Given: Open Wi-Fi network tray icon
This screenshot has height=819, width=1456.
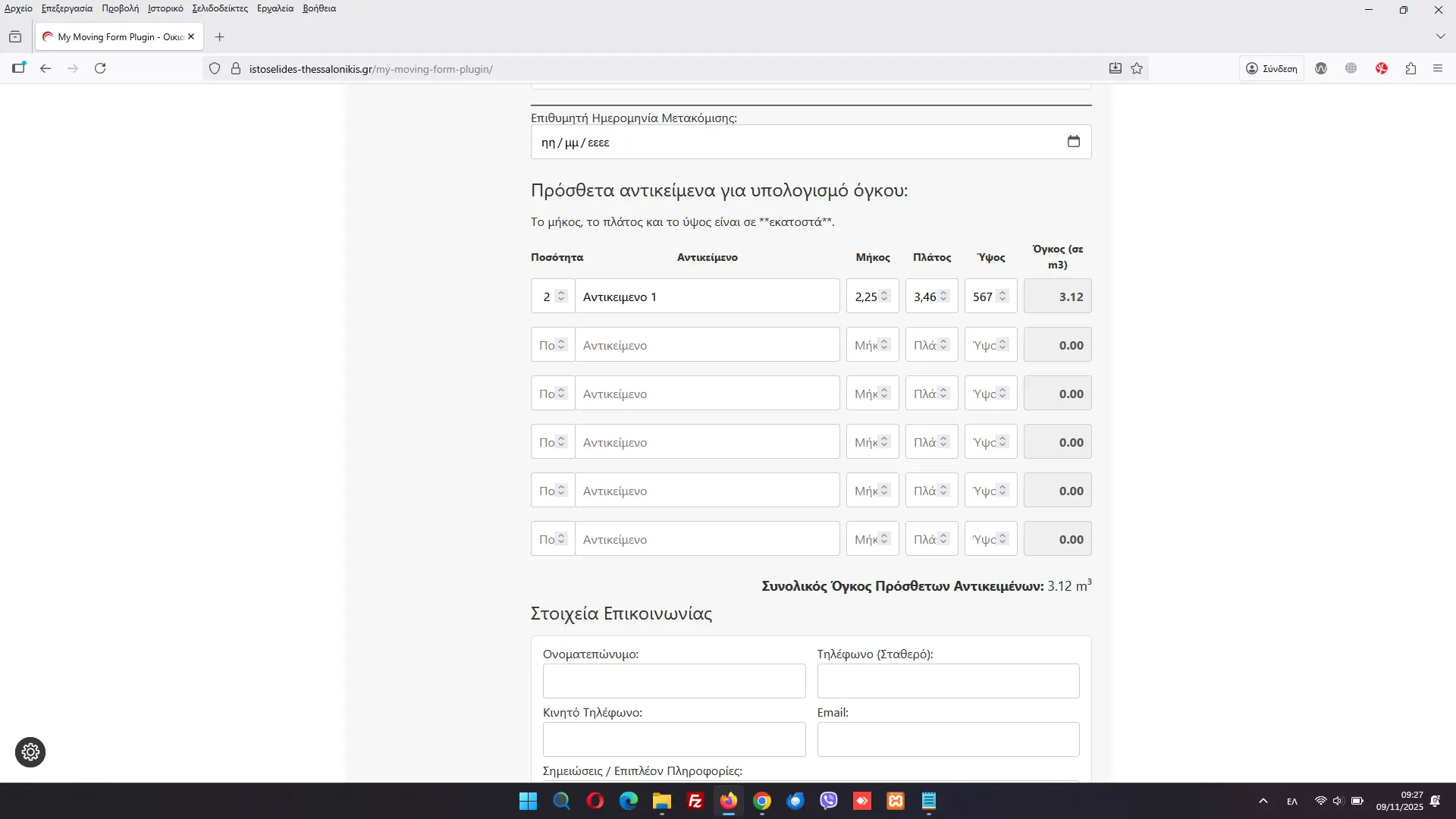Looking at the screenshot, I should pos(1320,801).
